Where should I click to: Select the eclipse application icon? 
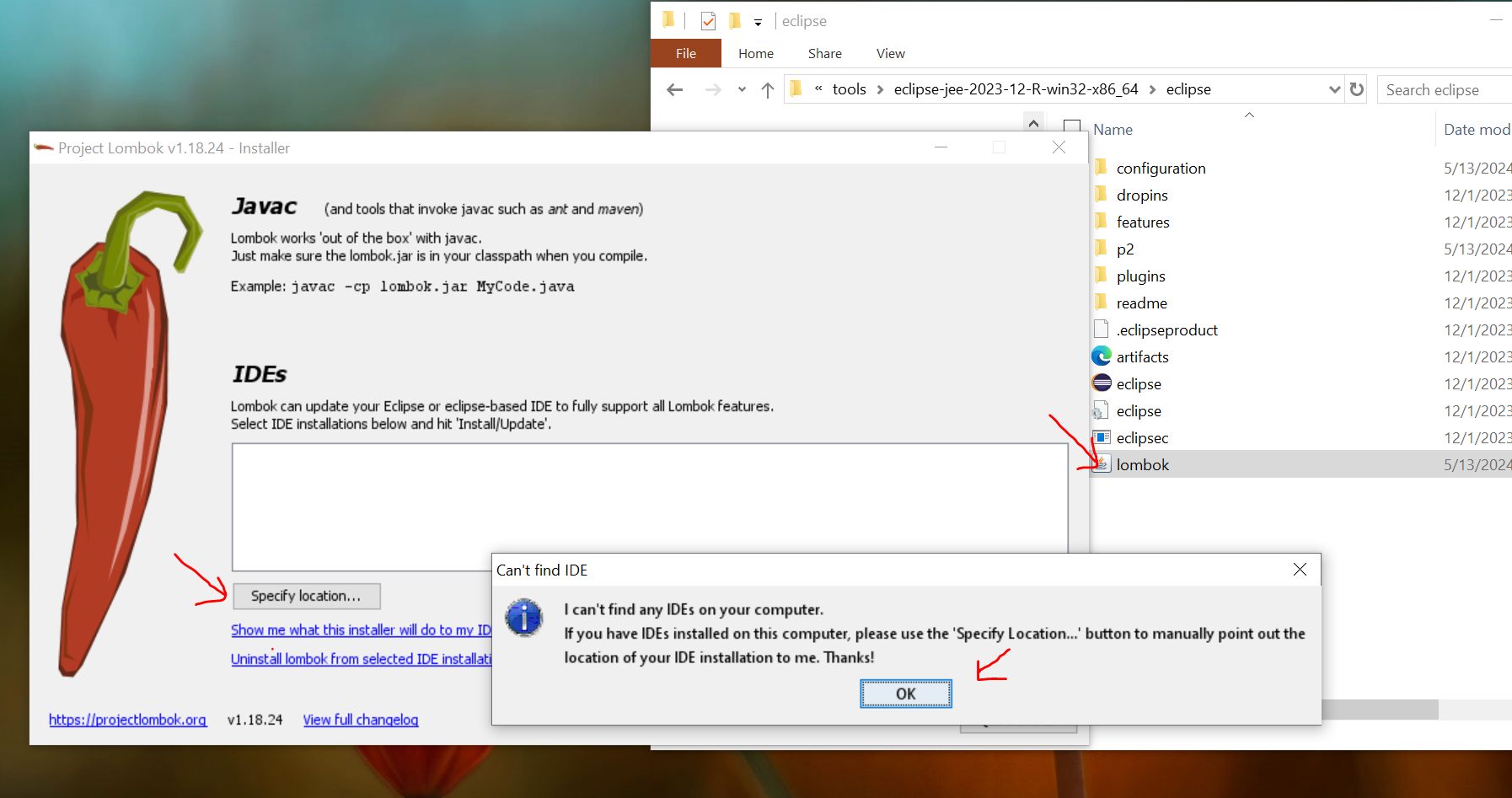(1102, 383)
